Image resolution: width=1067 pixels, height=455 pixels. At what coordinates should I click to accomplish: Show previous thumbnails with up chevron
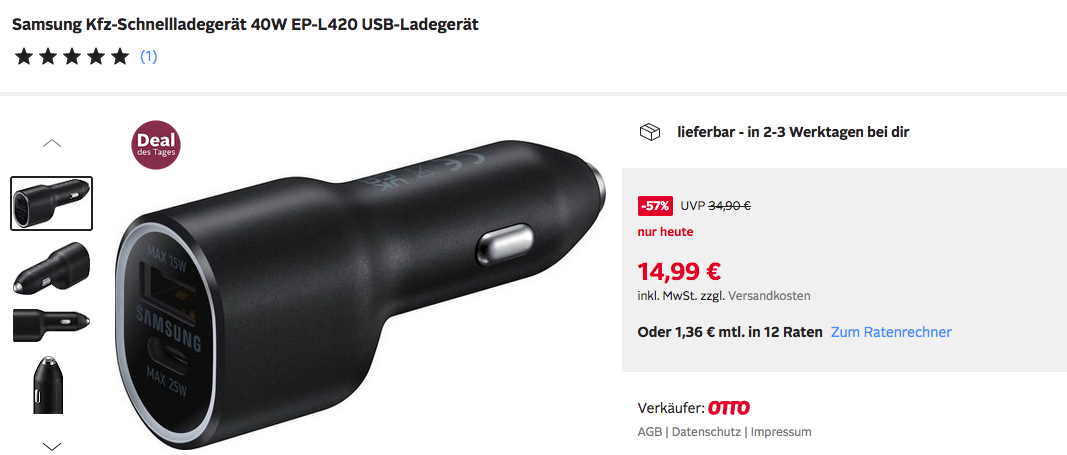[x=52, y=144]
